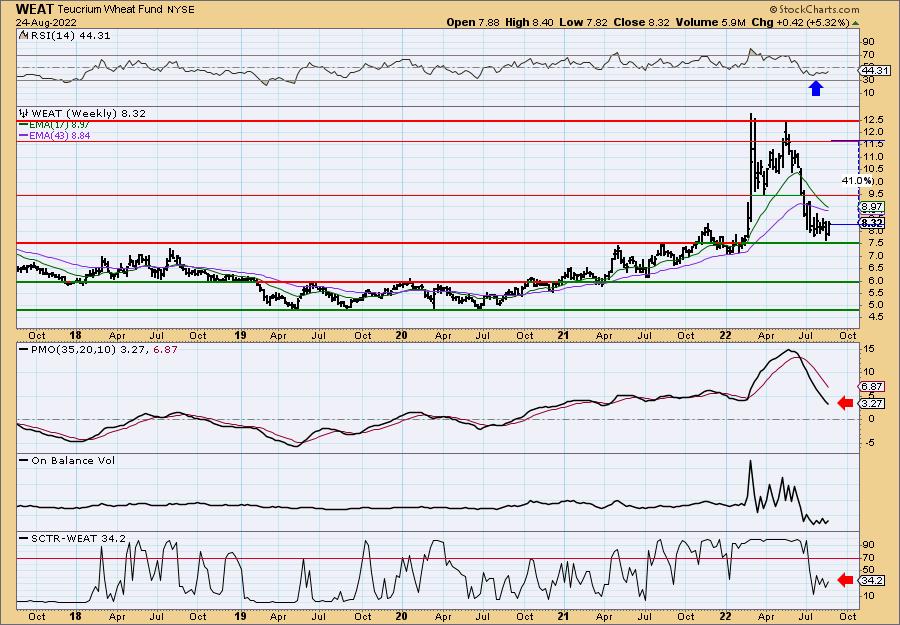Click the 'RSI(14) 44.31' panel title
Image resolution: width=900 pixels, height=625 pixels.
pos(71,35)
